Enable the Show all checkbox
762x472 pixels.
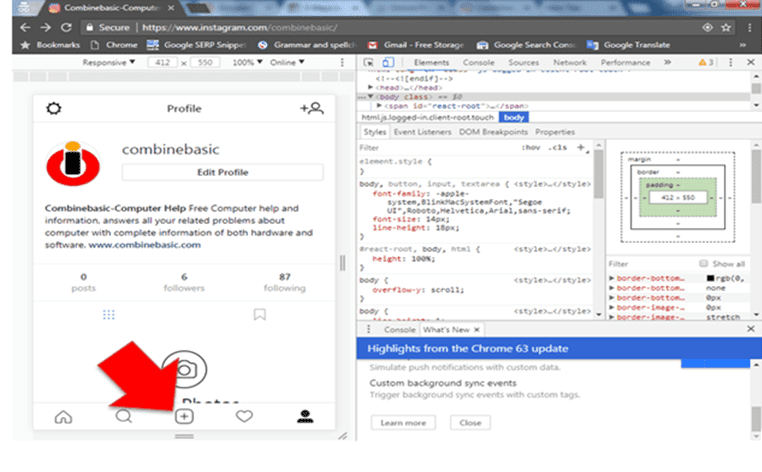point(703,263)
